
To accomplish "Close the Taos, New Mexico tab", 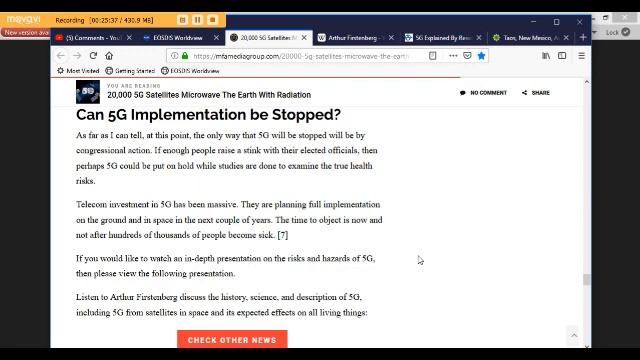I will [x=566, y=38].
